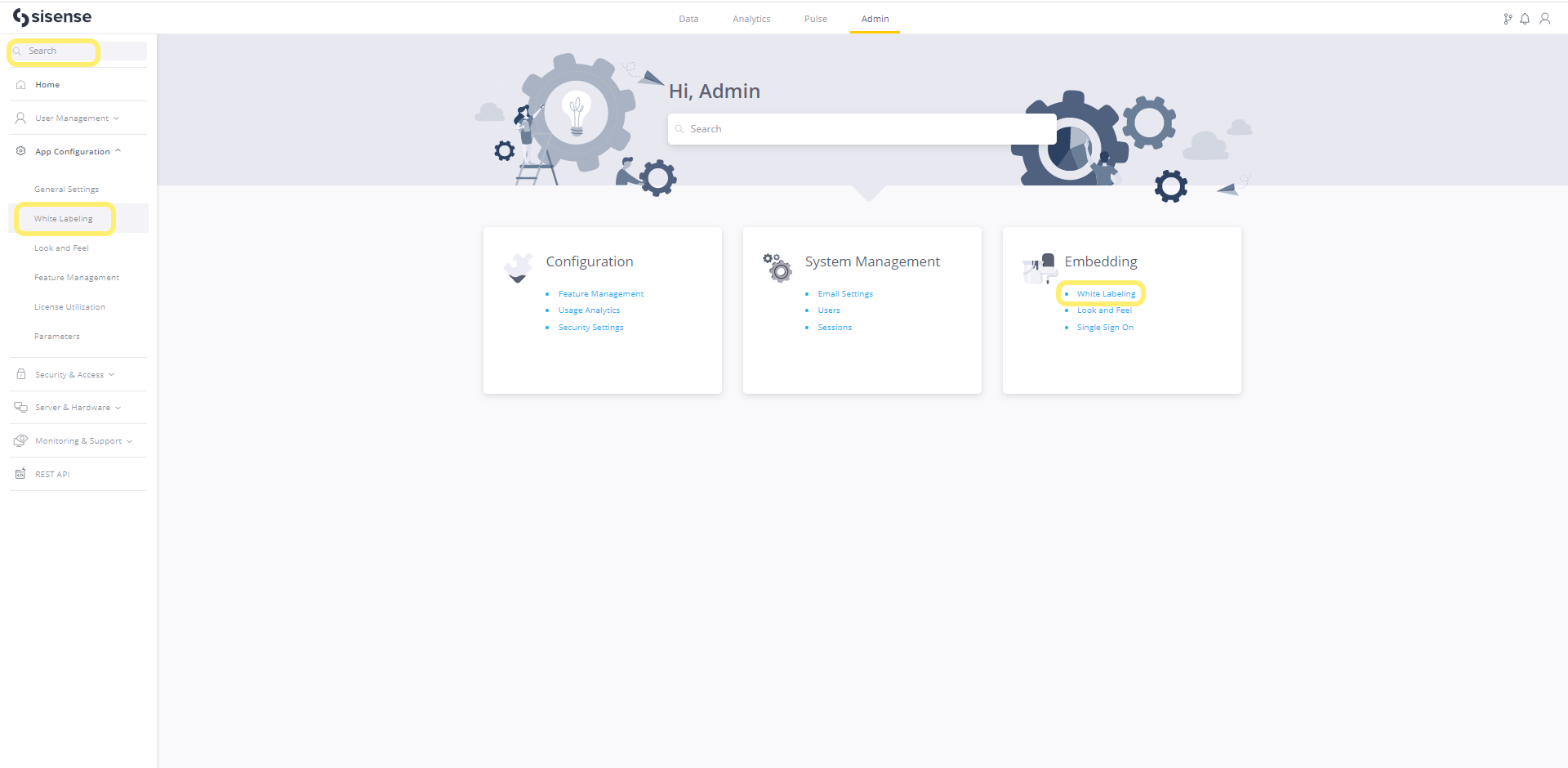This screenshot has height=768, width=1568.
Task: Switch to the Data tab
Action: 688,19
